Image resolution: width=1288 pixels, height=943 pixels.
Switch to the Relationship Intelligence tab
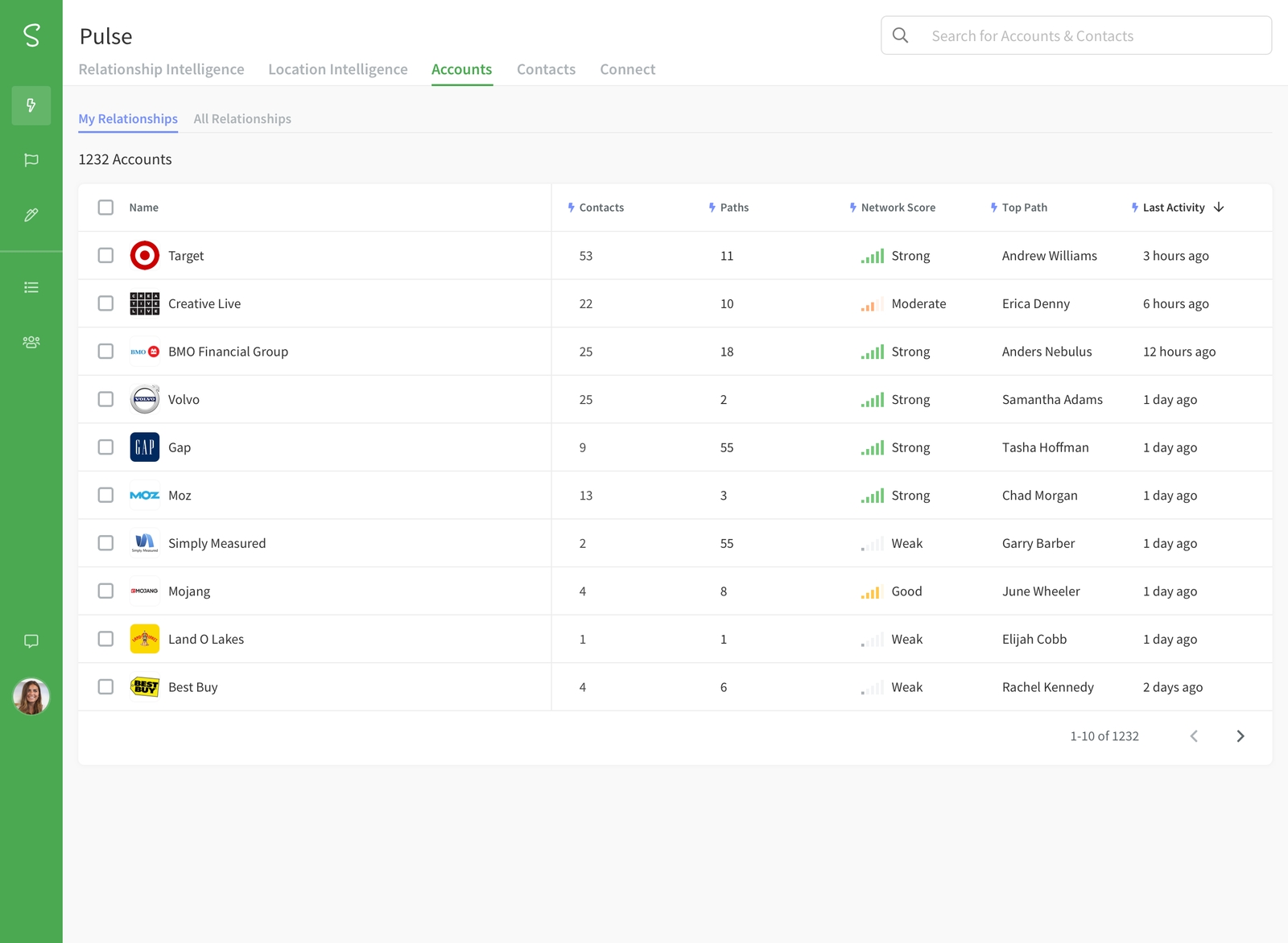click(161, 69)
